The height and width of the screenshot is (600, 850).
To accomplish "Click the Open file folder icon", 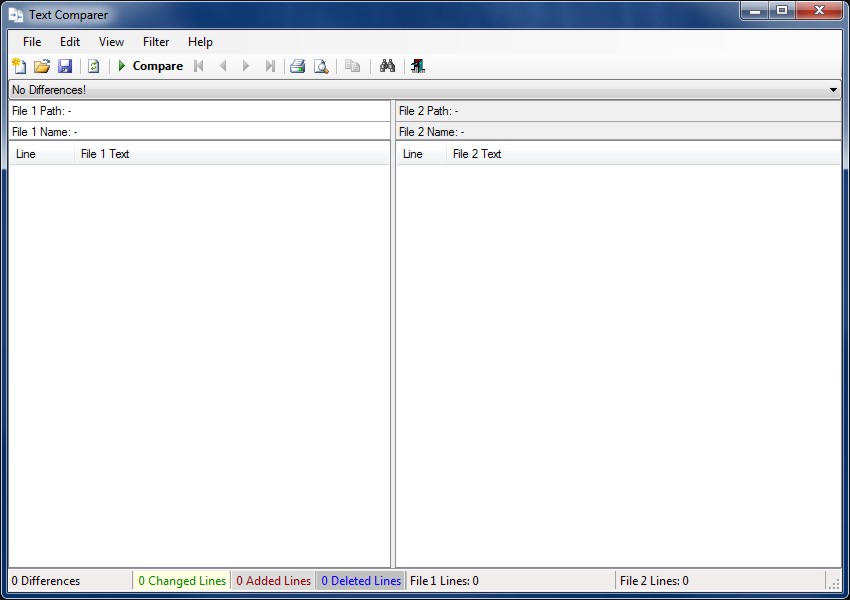I will coord(42,66).
